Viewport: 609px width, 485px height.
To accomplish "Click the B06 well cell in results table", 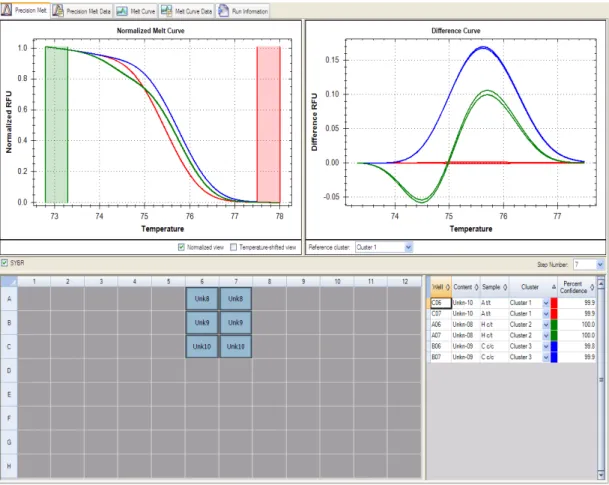I will point(441,346).
